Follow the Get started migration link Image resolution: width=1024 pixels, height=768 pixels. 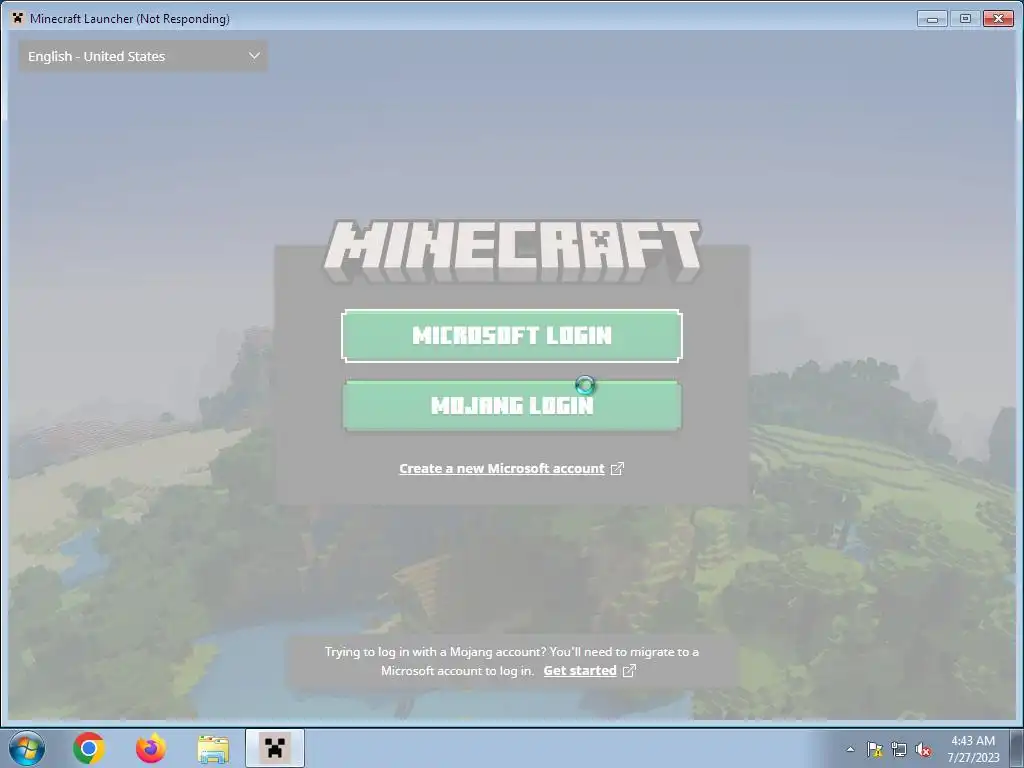(579, 671)
